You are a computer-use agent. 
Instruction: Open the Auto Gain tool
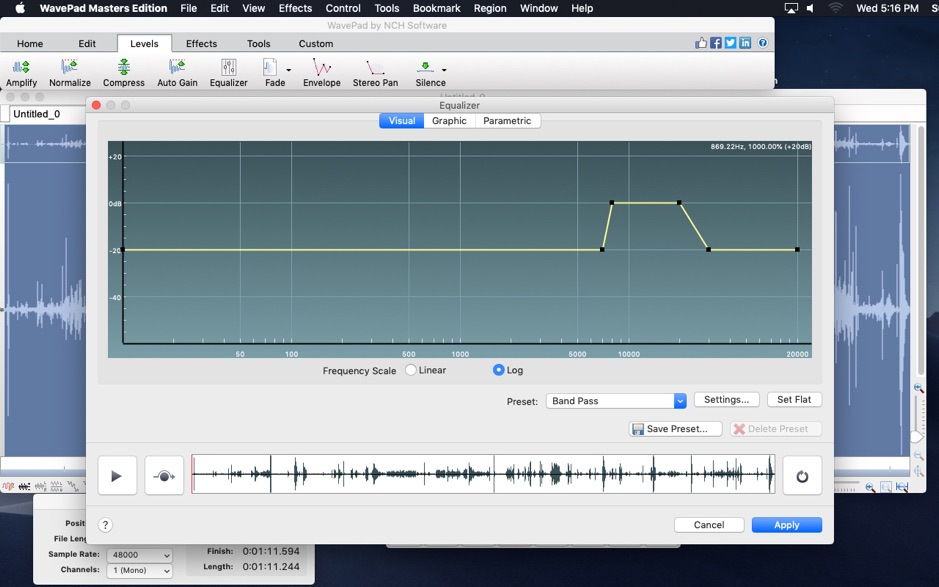pyautogui.click(x=177, y=70)
